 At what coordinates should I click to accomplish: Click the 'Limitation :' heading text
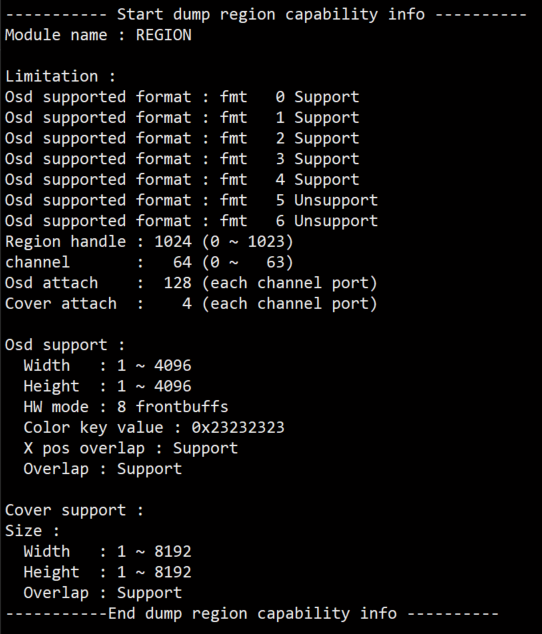point(60,76)
